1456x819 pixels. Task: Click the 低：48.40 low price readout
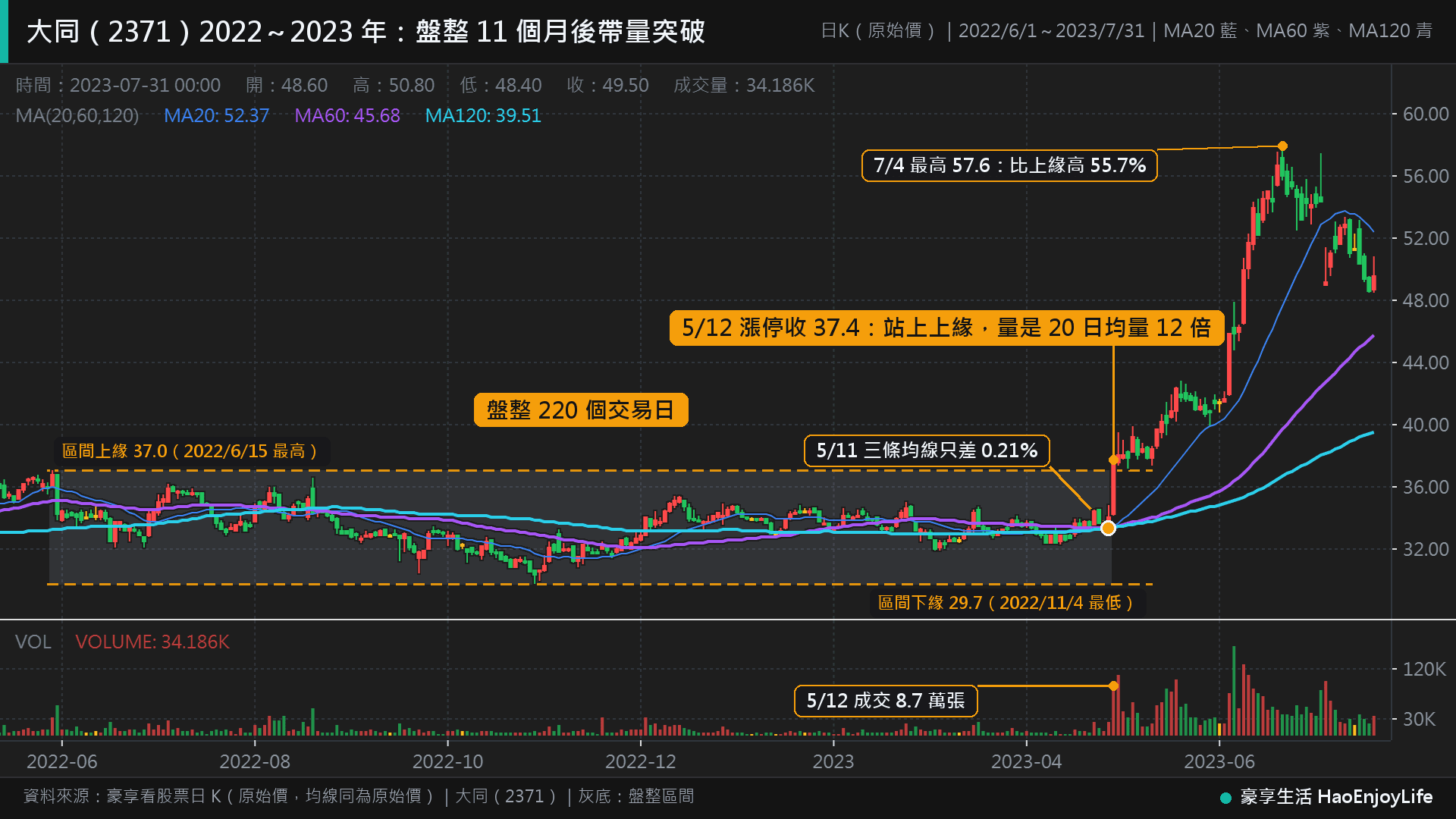click(x=500, y=85)
